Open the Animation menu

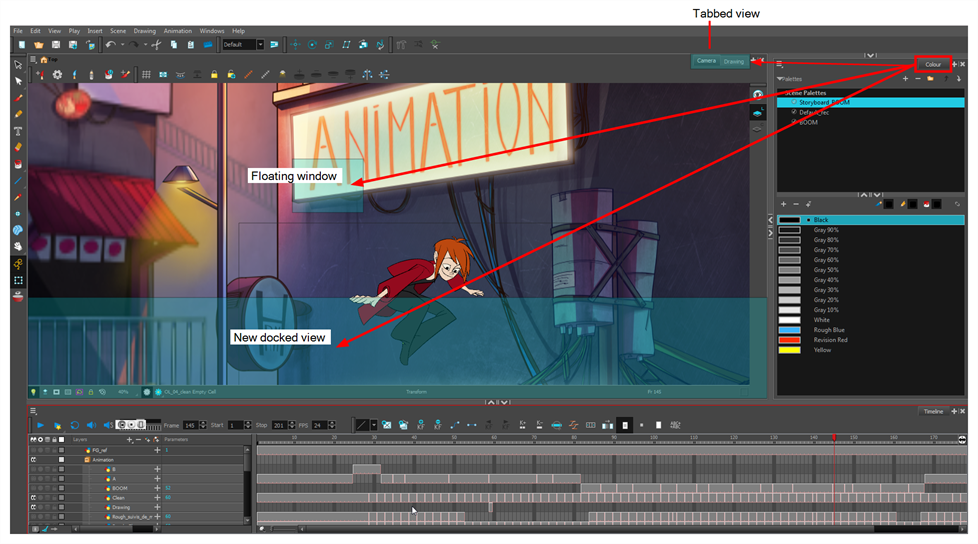coord(177,31)
